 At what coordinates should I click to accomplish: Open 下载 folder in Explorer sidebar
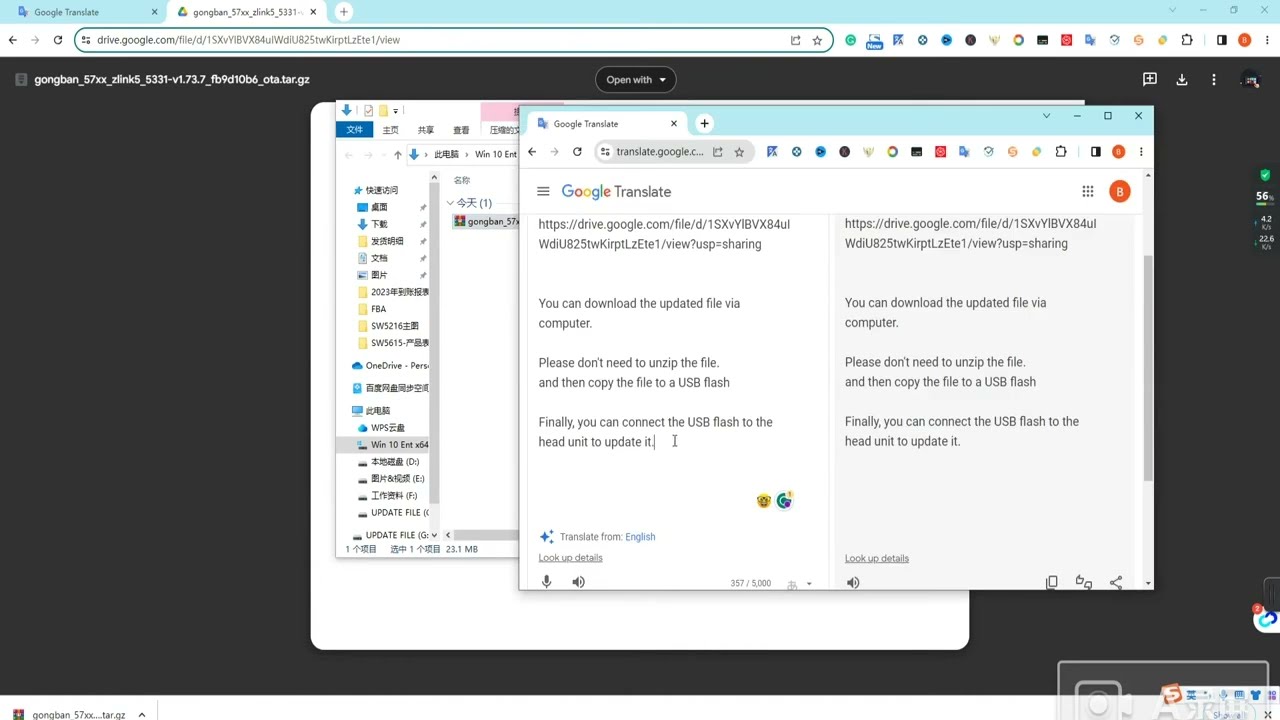click(x=379, y=224)
